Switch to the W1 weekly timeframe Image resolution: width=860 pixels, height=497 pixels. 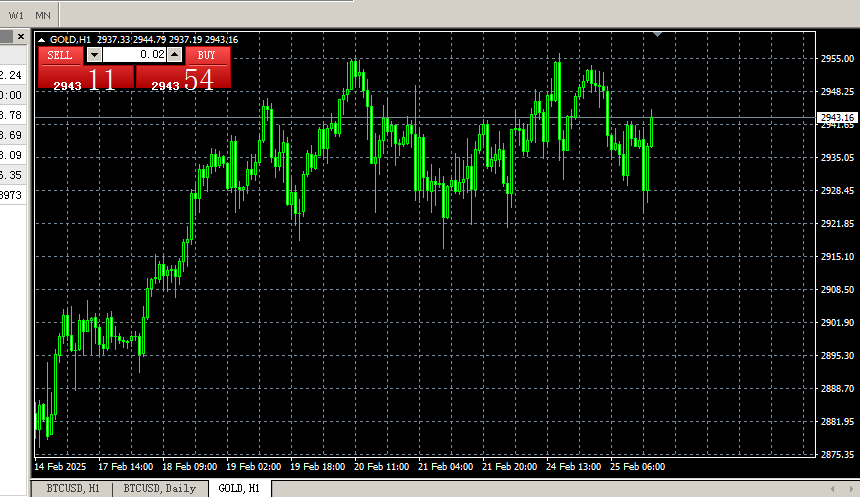[x=16, y=15]
